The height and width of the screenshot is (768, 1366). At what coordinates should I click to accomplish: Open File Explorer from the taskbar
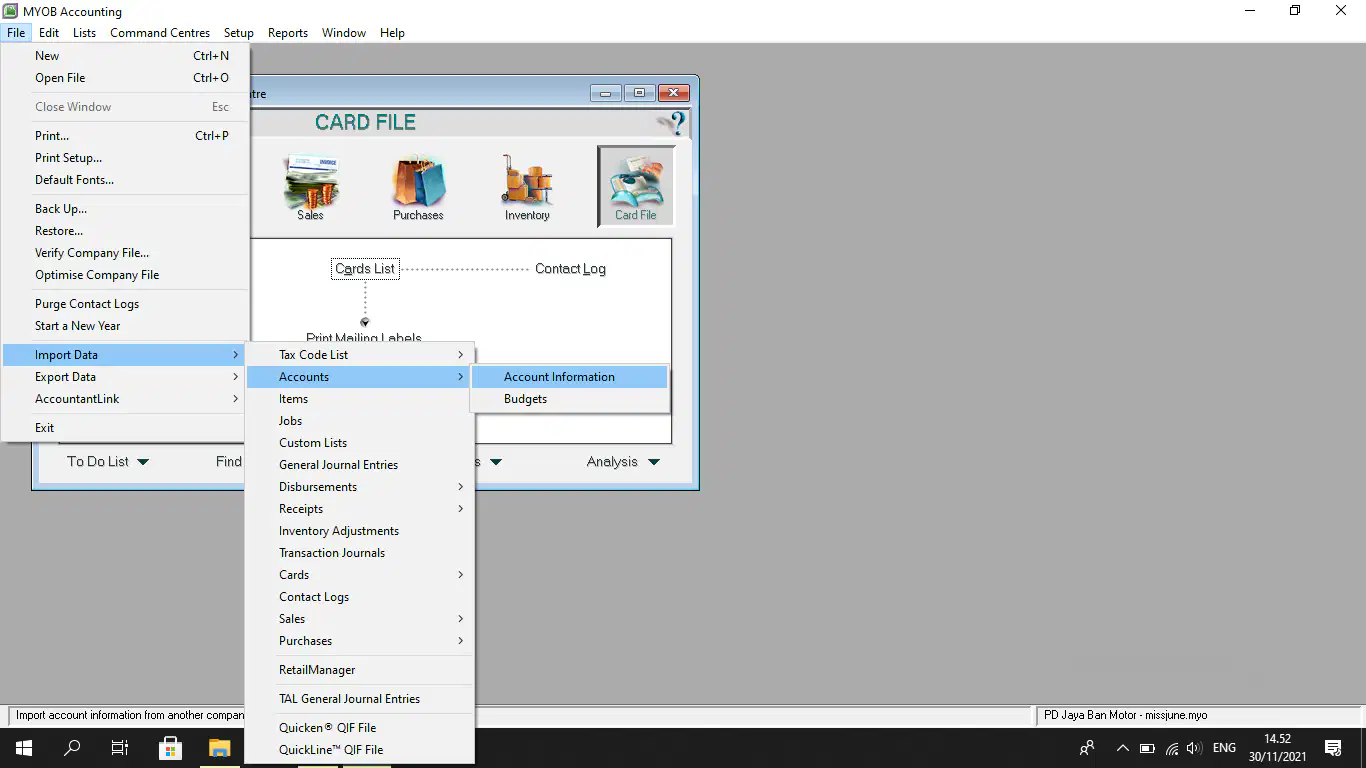click(x=219, y=748)
